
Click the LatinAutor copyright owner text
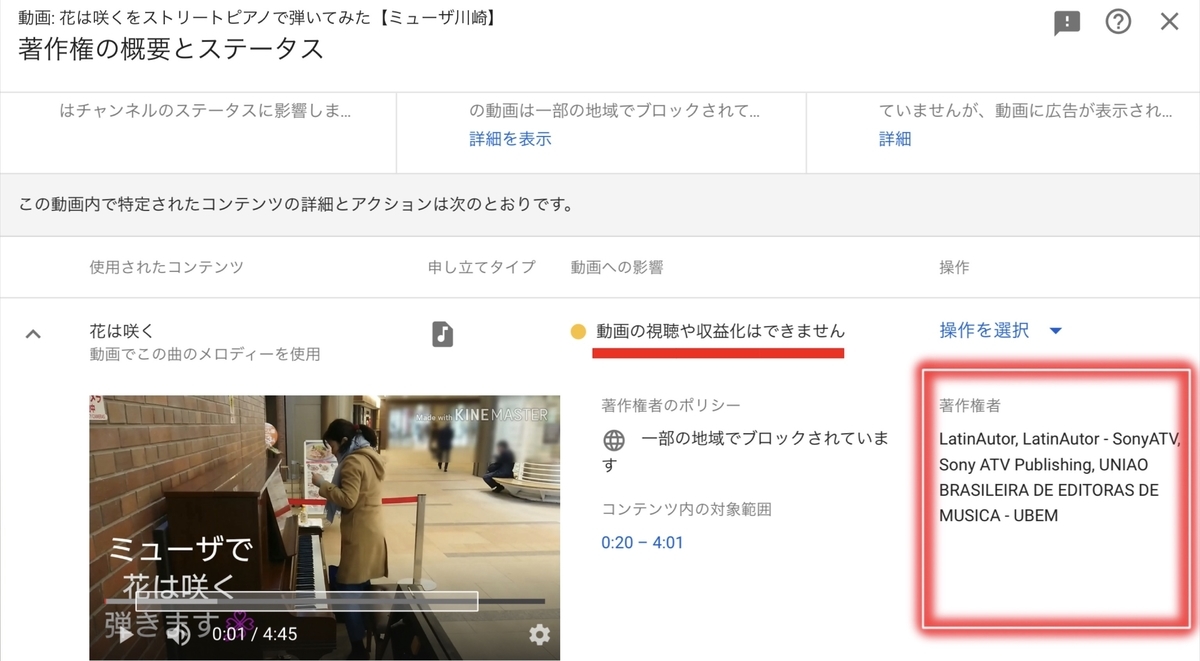(1060, 477)
